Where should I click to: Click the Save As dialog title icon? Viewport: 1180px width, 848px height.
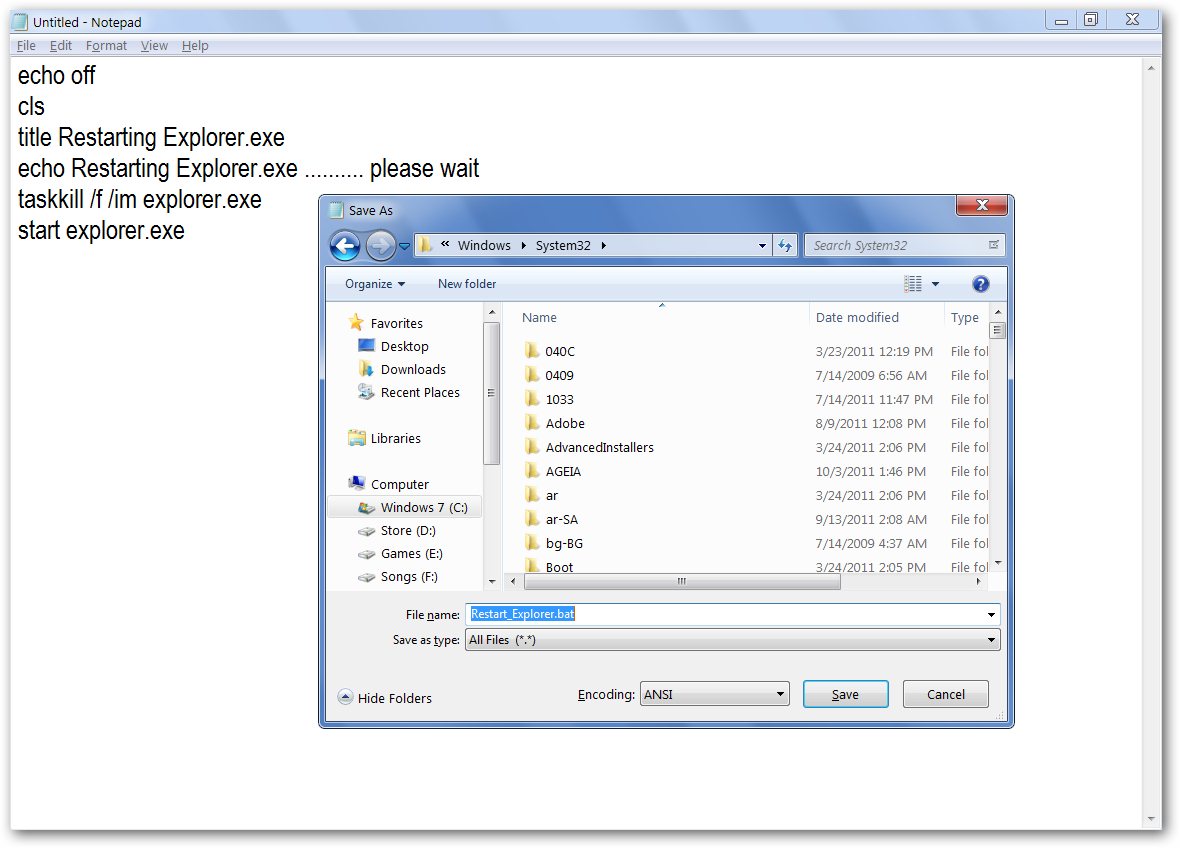(336, 210)
